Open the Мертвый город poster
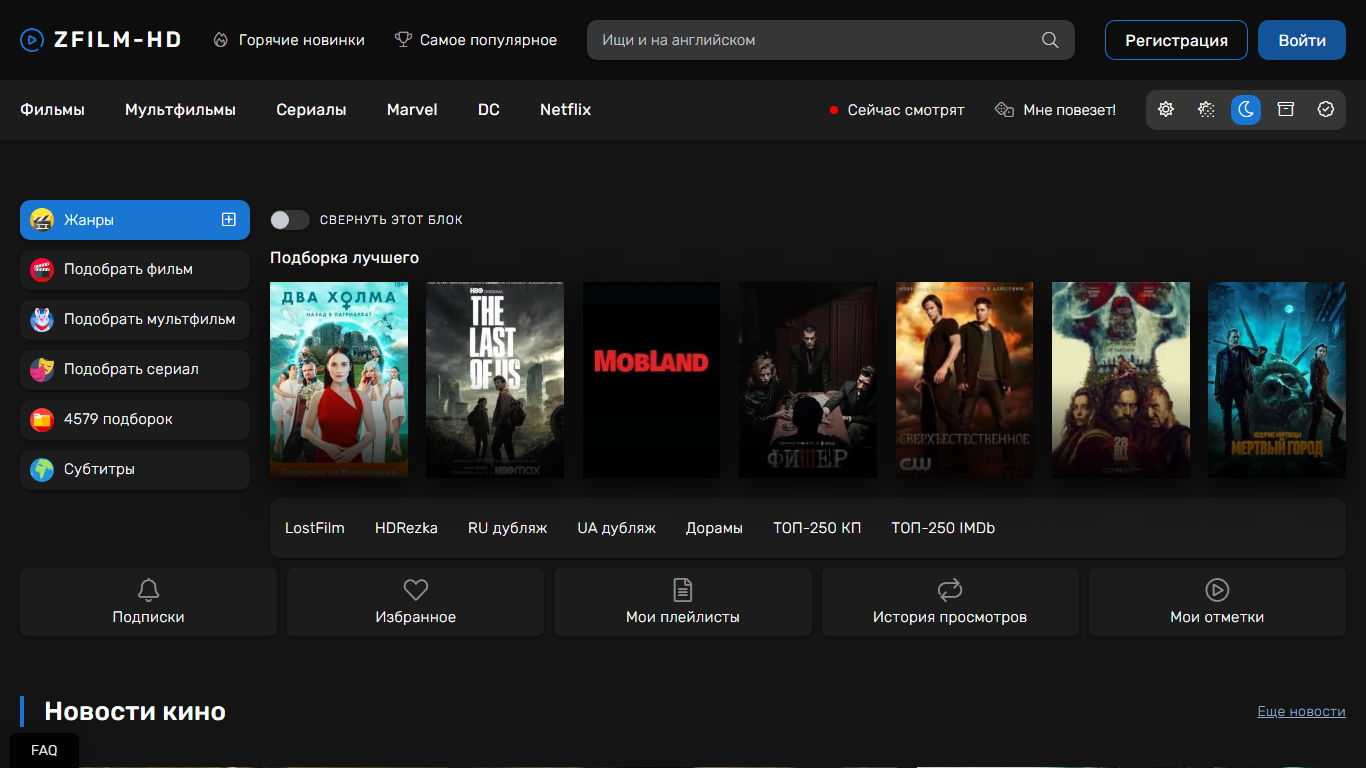 tap(1277, 380)
